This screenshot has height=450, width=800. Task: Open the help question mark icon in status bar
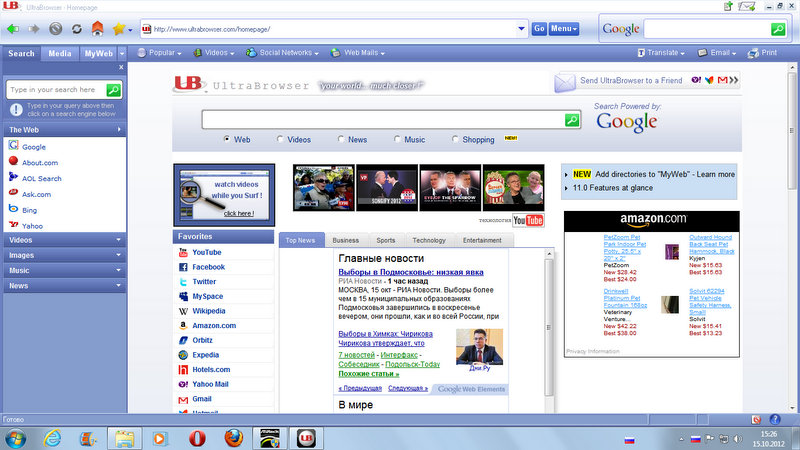(x=775, y=419)
